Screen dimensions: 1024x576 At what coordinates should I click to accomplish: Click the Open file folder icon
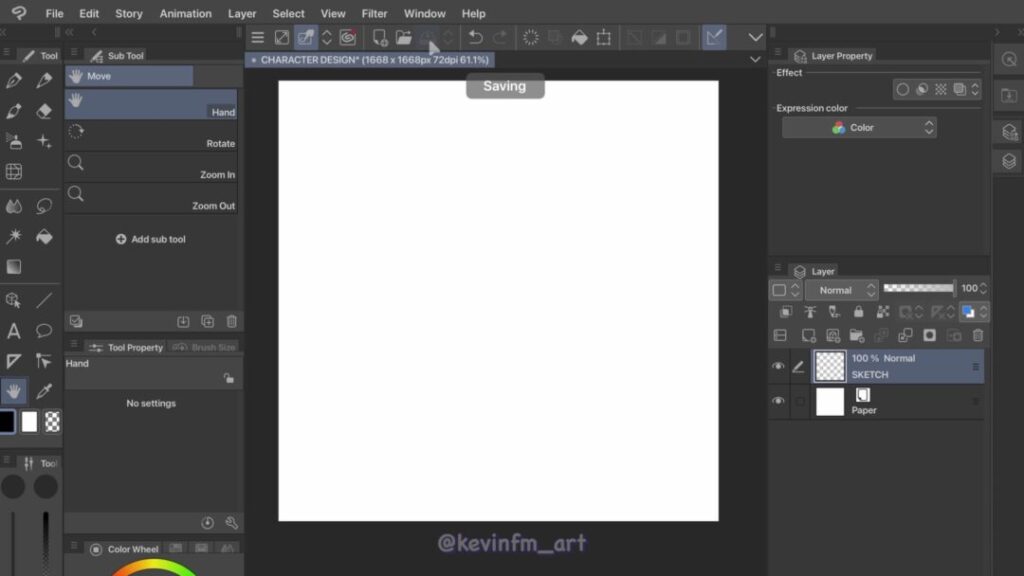pos(404,37)
